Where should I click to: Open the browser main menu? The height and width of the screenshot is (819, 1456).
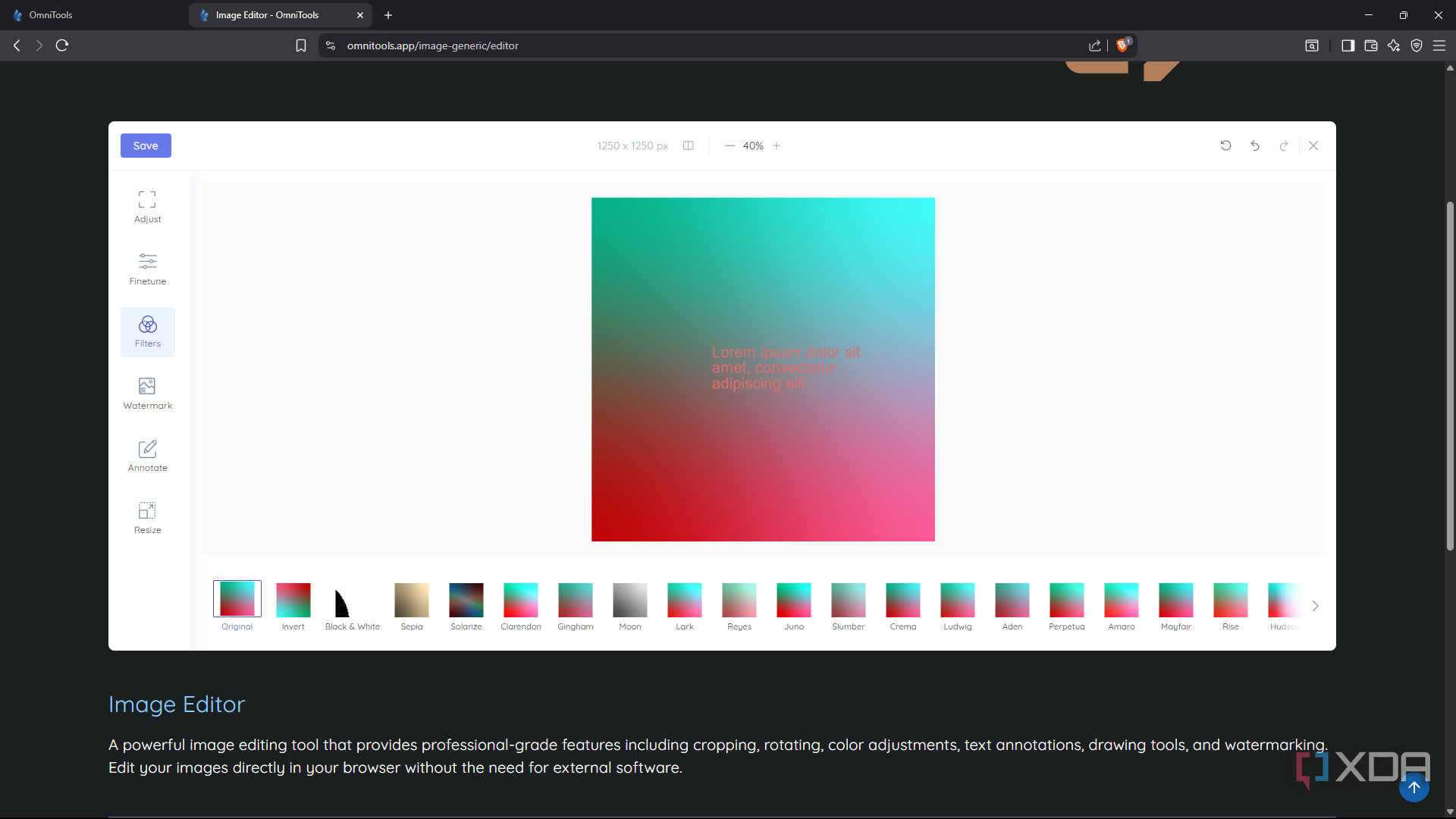pyautogui.click(x=1439, y=45)
